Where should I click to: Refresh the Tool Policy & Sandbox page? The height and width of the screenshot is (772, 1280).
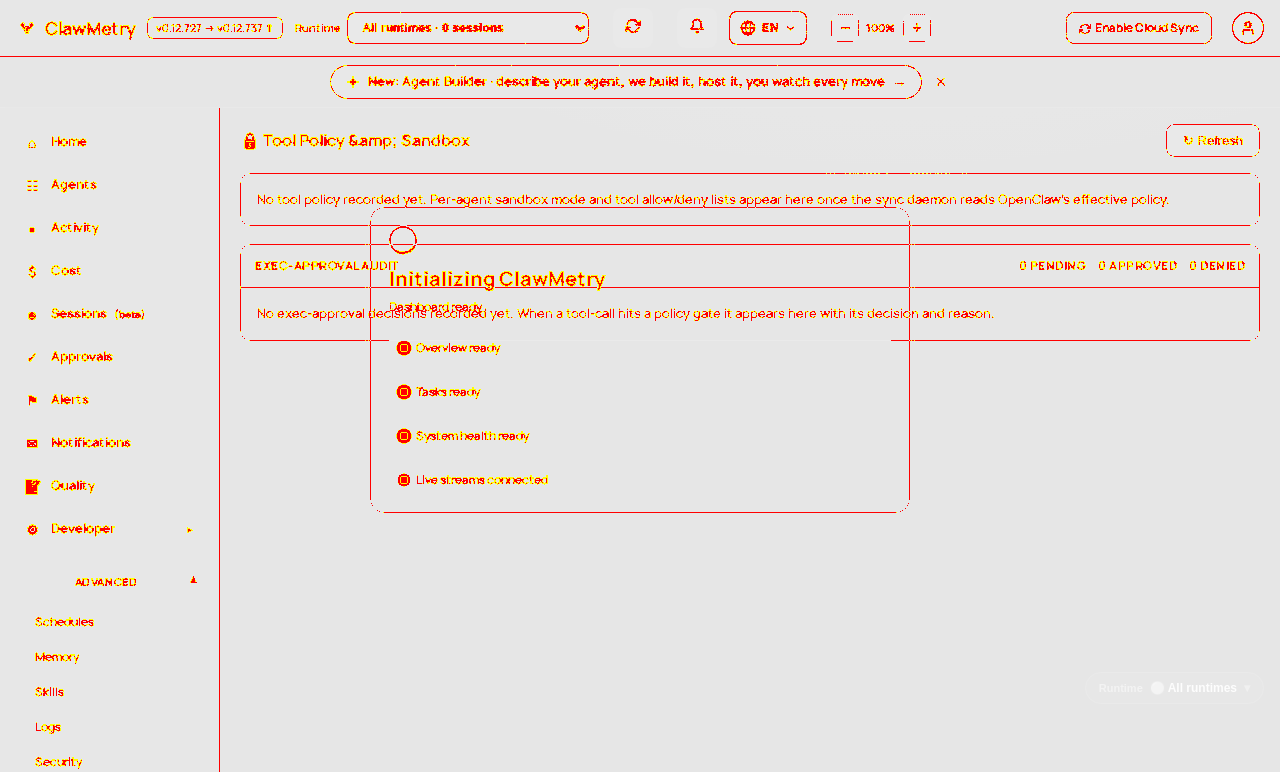pos(1213,141)
